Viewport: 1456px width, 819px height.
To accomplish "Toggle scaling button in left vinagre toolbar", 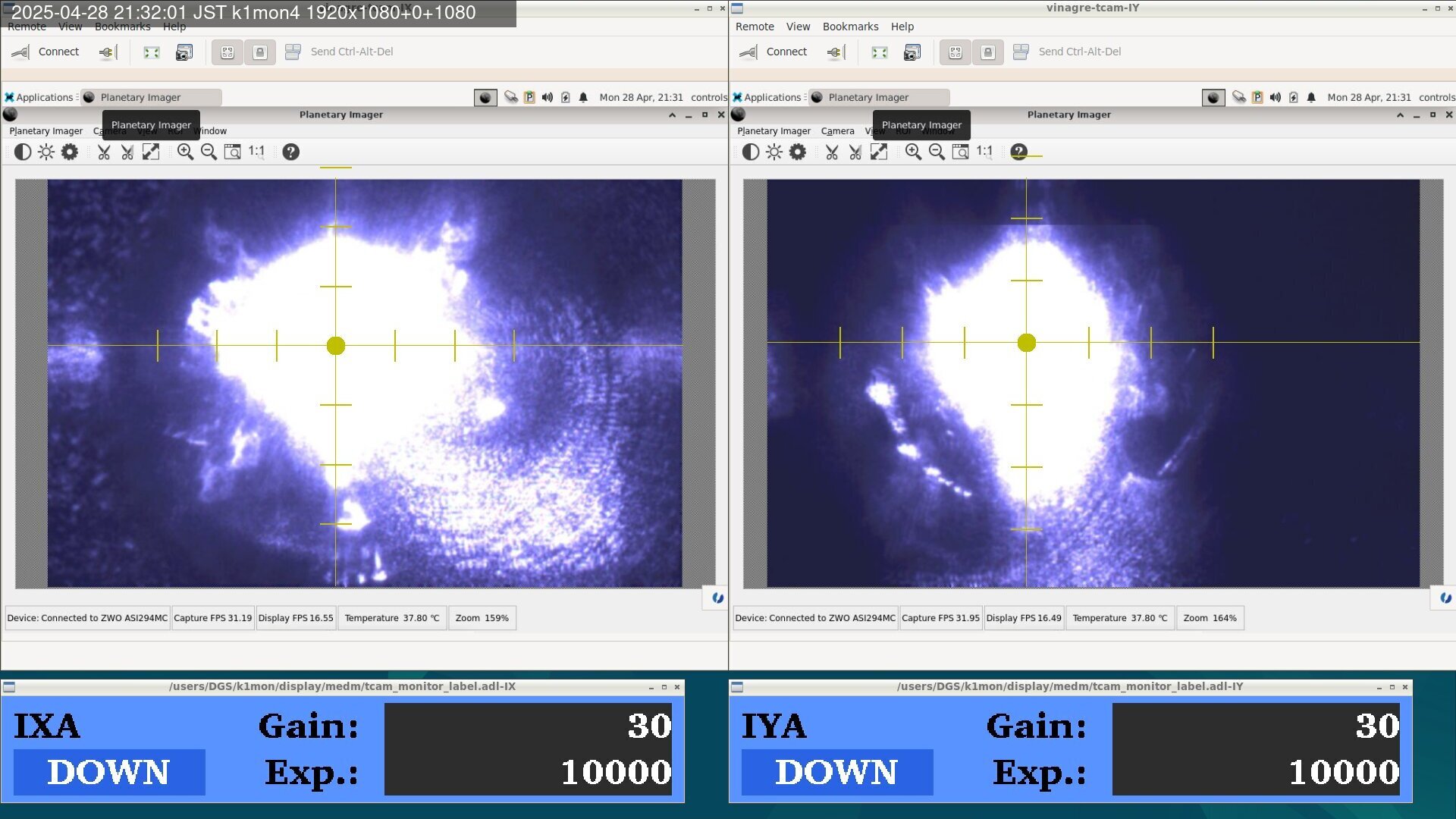I will 227,52.
